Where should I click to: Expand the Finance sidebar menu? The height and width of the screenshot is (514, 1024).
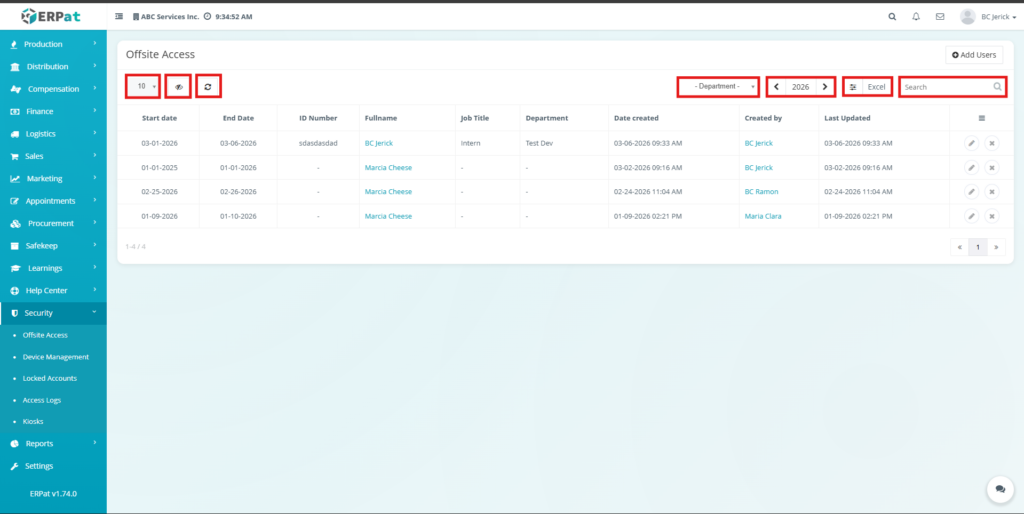pos(53,111)
